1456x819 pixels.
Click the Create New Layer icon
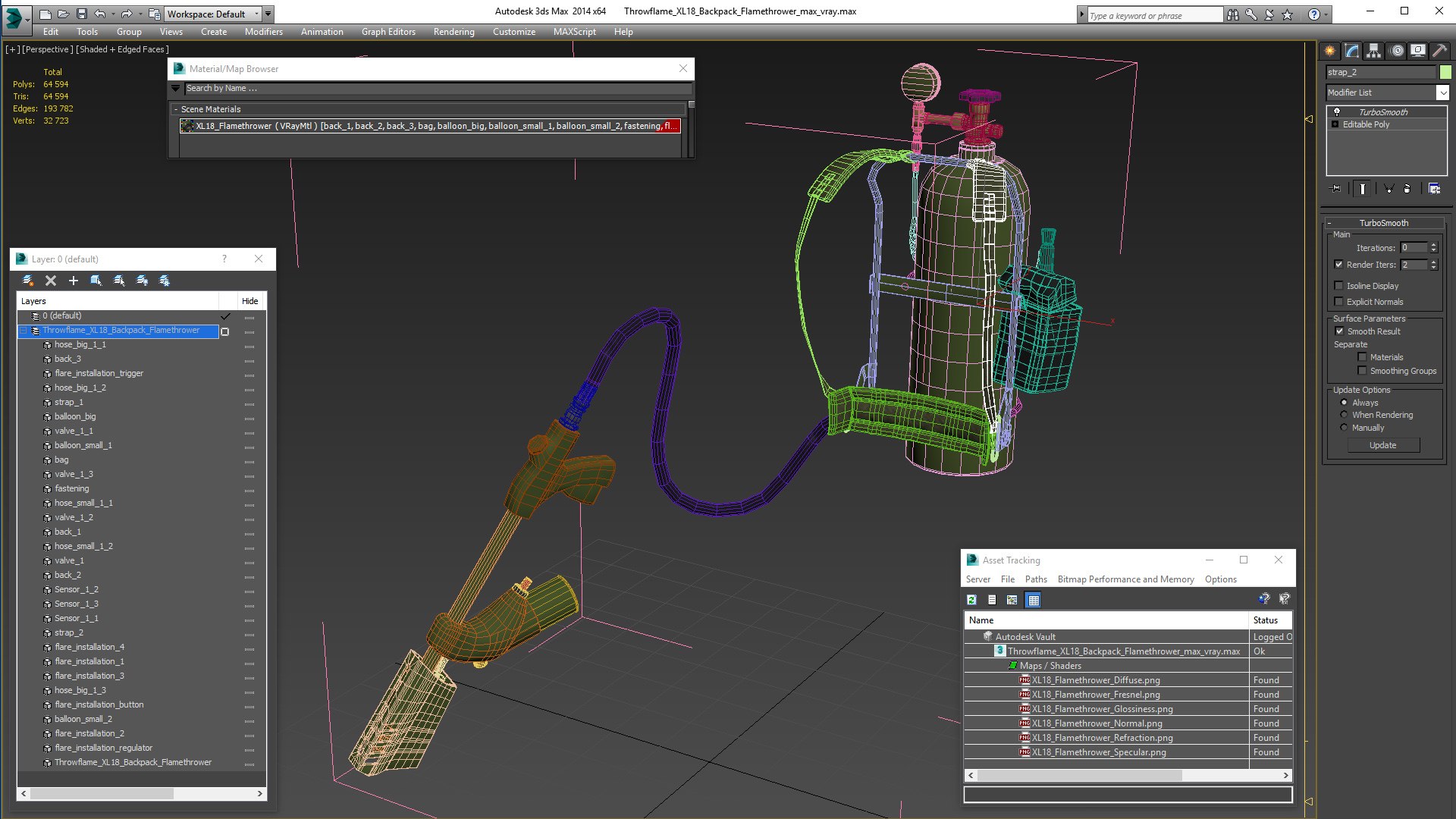pyautogui.click(x=28, y=281)
